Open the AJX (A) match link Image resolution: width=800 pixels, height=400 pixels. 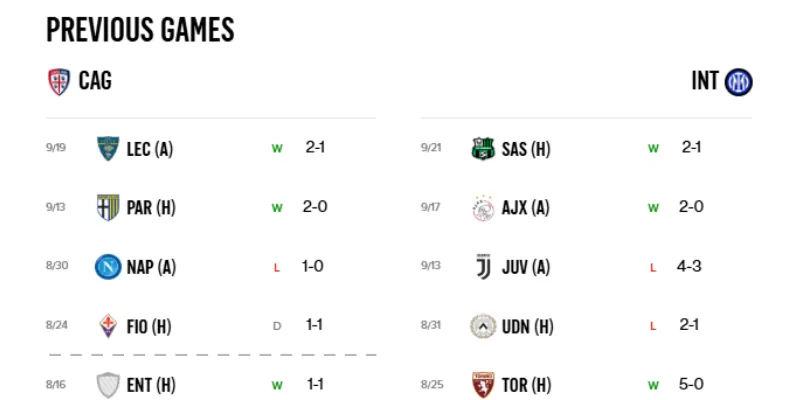(526, 209)
